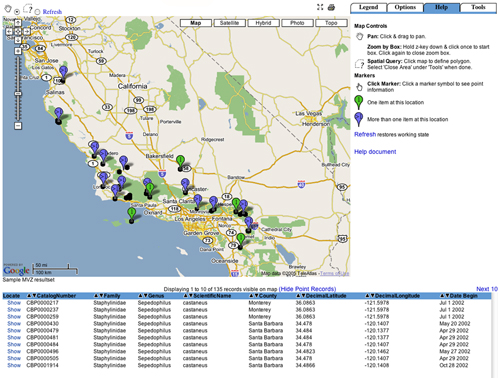Select the Spatial Query radio button
Viewport: 500px width, 378px height.
(37, 12)
